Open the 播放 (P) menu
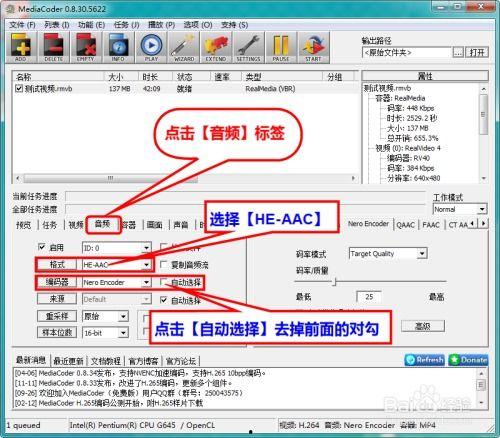This screenshot has width=500, height=438. coord(162,25)
